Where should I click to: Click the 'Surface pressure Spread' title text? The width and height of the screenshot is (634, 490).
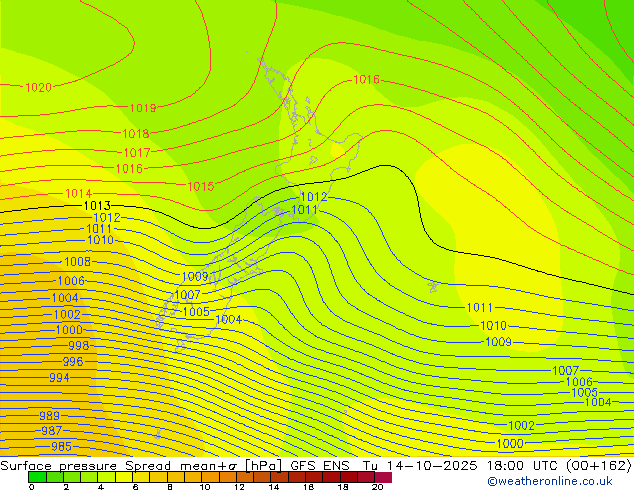(x=86, y=466)
